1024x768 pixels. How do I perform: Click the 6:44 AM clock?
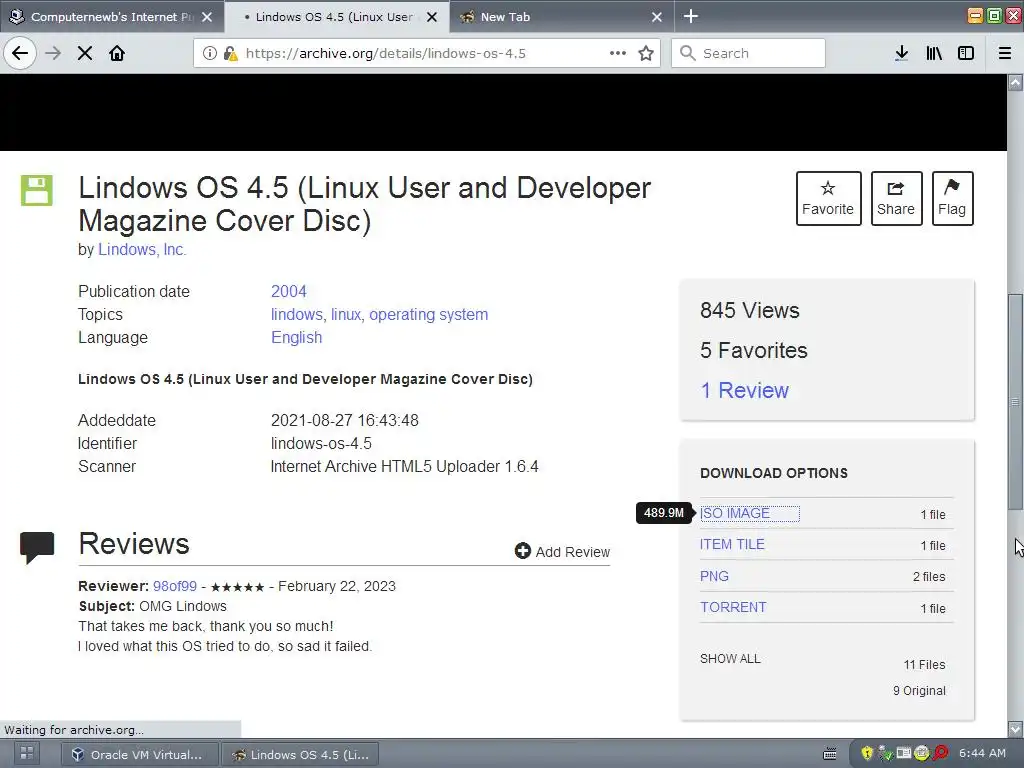pos(982,753)
